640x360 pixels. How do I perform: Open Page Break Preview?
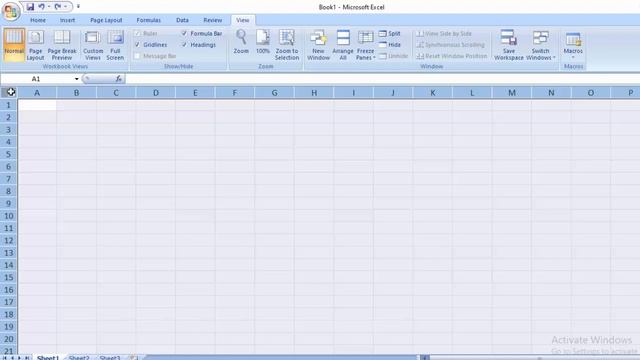[62, 44]
